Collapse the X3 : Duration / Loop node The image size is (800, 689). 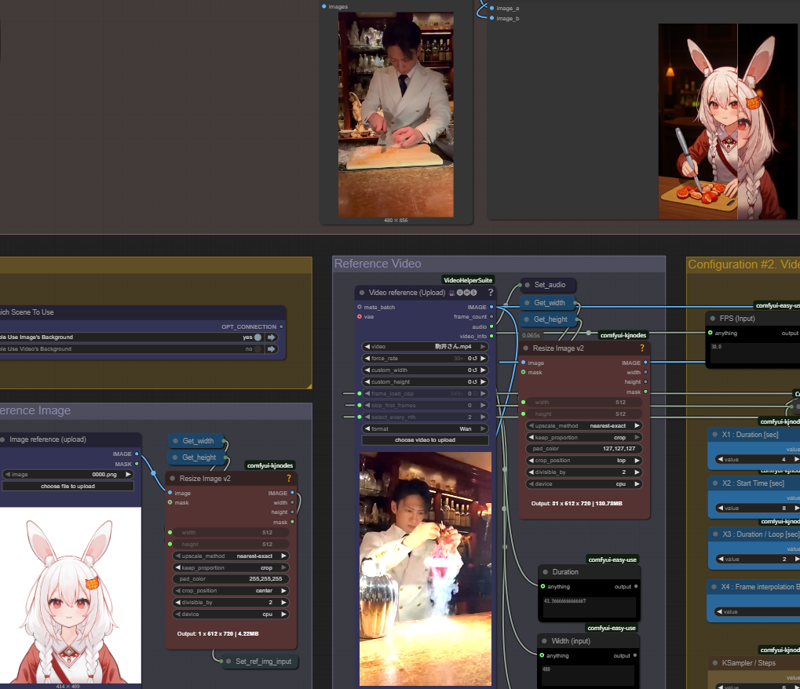(715, 534)
